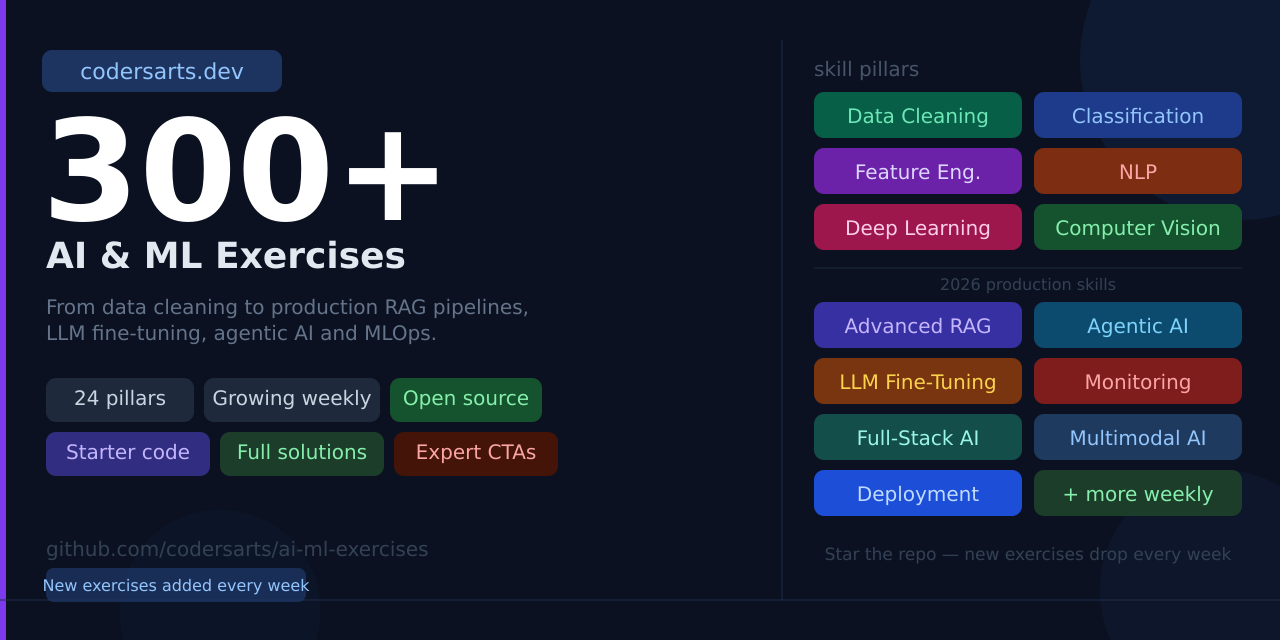Choose the Full-Stack AI tag
Viewport: 1280px width, 640px height.
(918, 437)
